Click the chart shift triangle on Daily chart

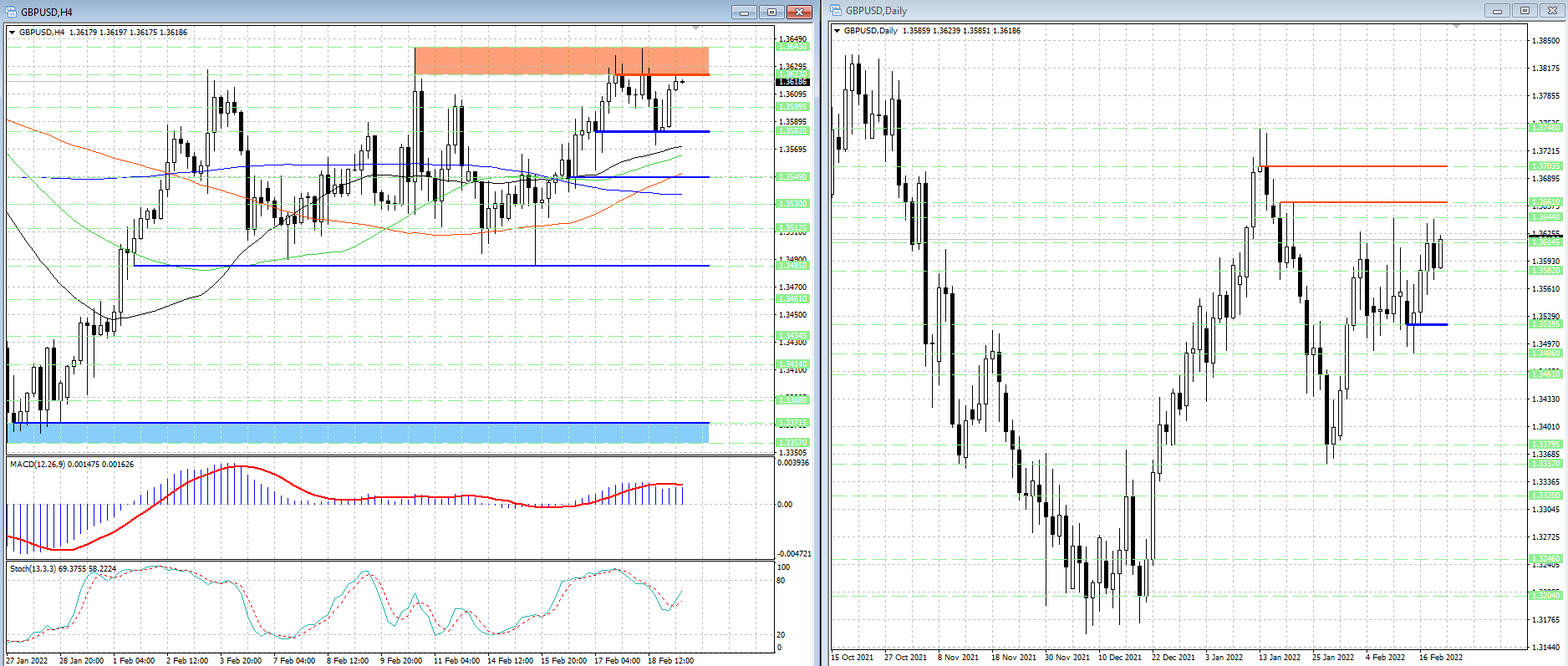1456,27
